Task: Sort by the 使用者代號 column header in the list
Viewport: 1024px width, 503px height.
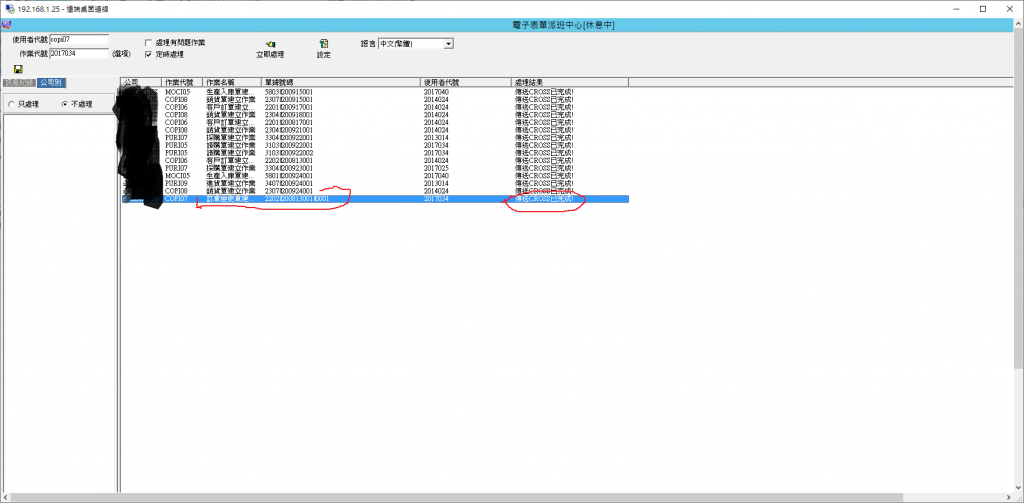Action: click(466, 82)
